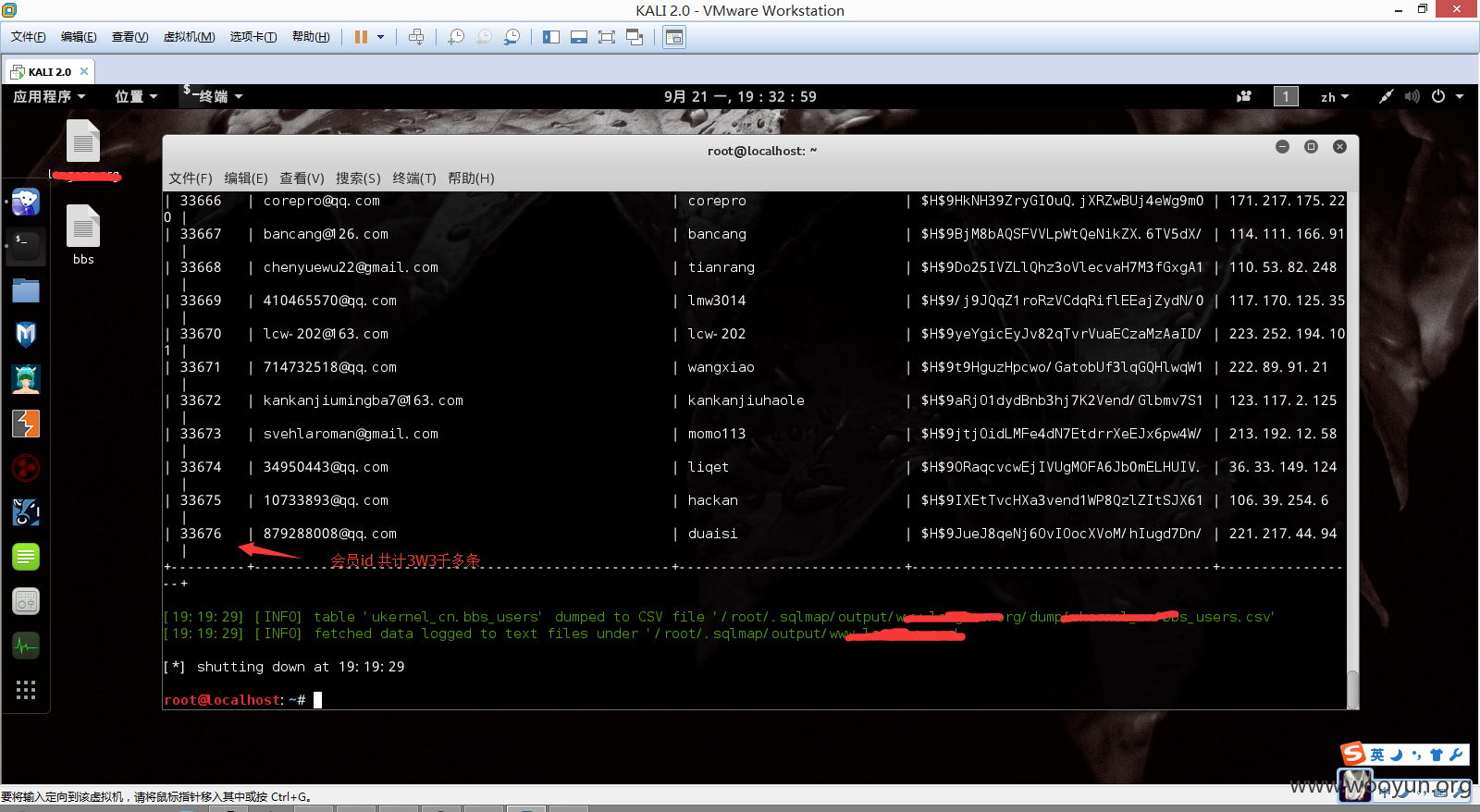Viewport: 1480px width, 812px height.
Task: Open the power options arrow beside the pause button
Action: [380, 37]
